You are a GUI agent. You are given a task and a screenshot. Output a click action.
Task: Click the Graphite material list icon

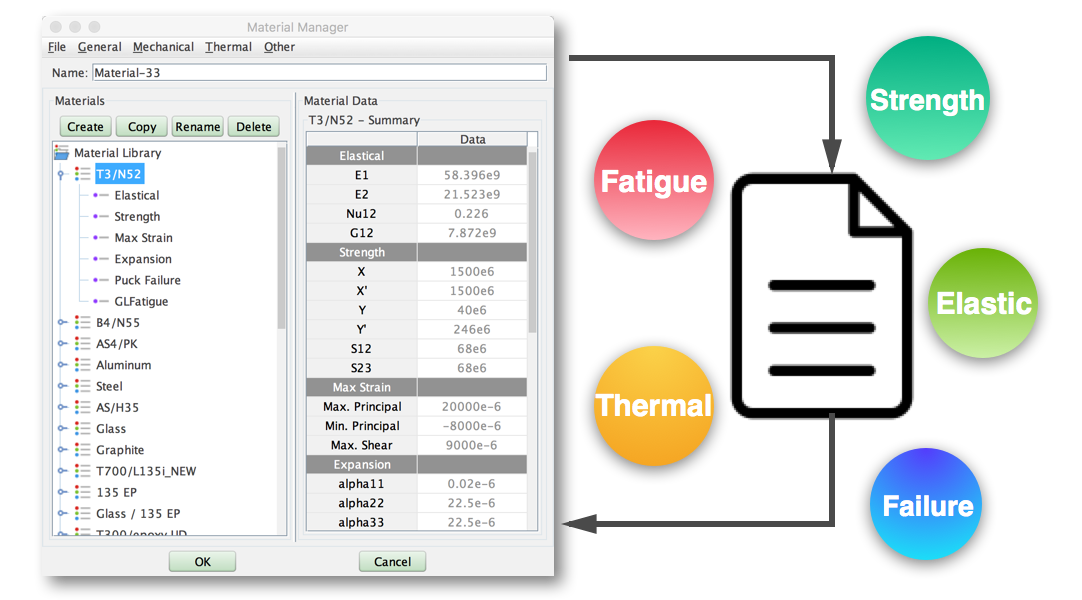click(x=82, y=450)
